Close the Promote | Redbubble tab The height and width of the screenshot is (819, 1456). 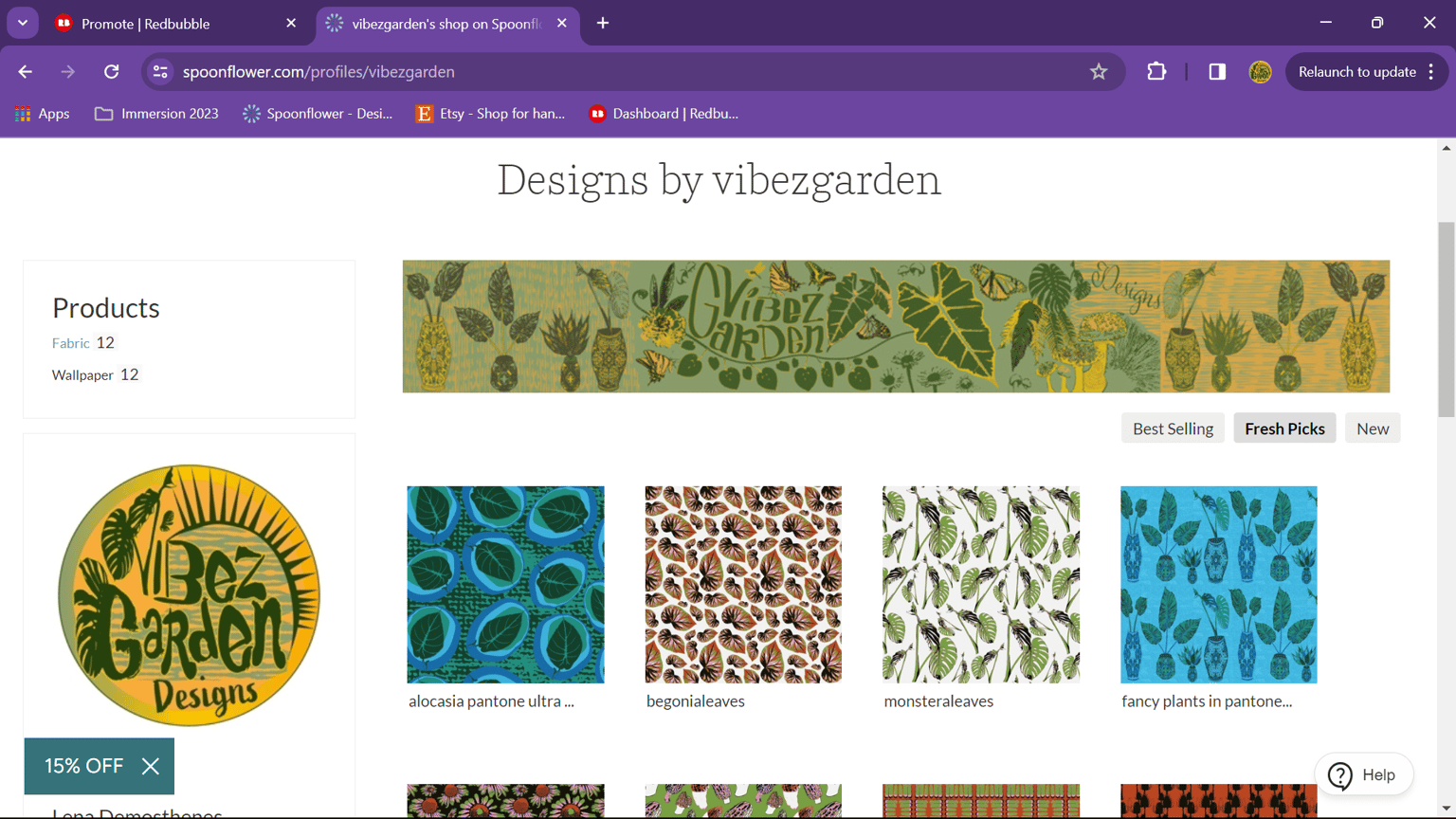point(291,24)
